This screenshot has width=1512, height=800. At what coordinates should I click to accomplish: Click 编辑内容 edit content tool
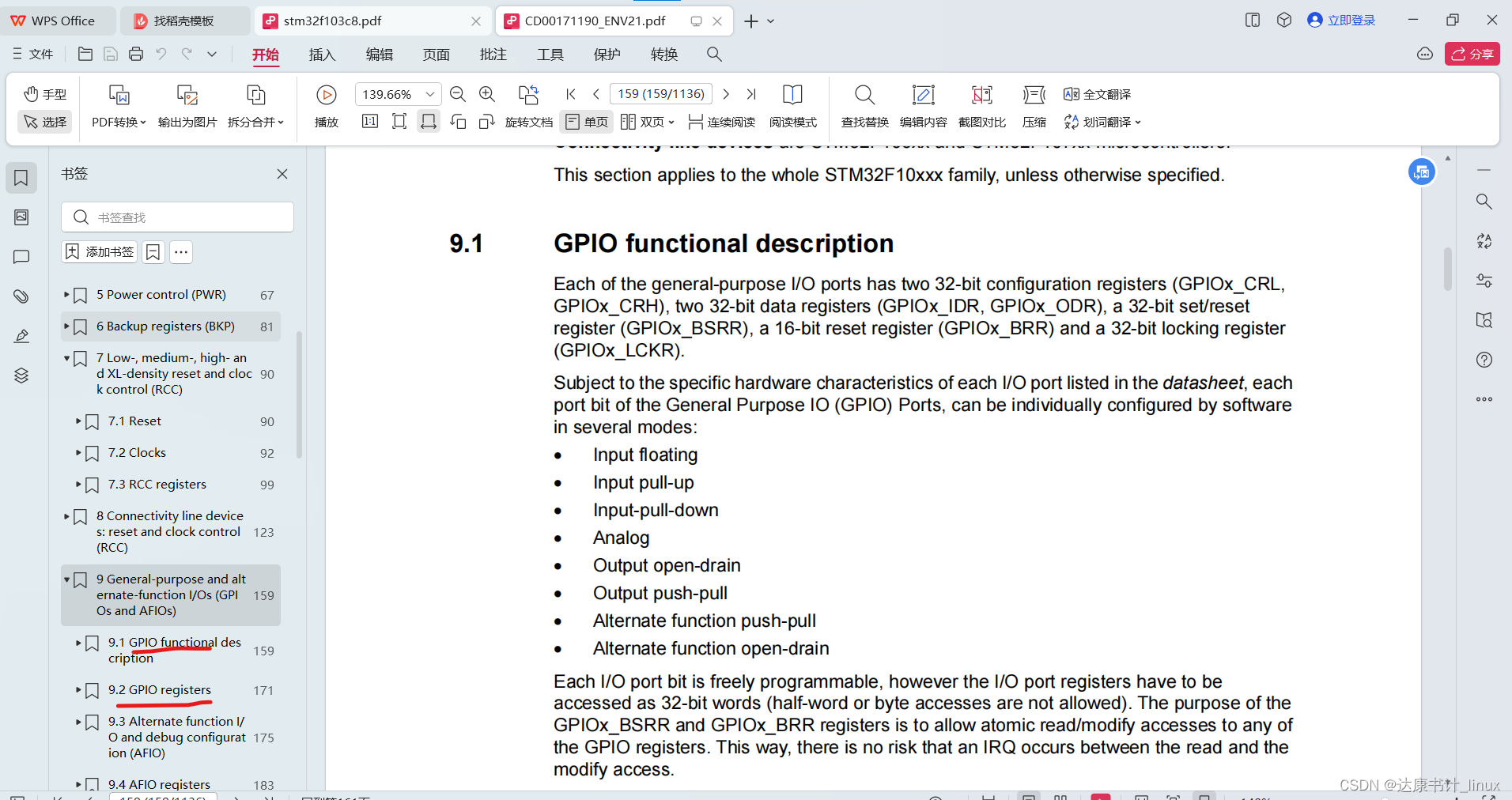tap(923, 105)
